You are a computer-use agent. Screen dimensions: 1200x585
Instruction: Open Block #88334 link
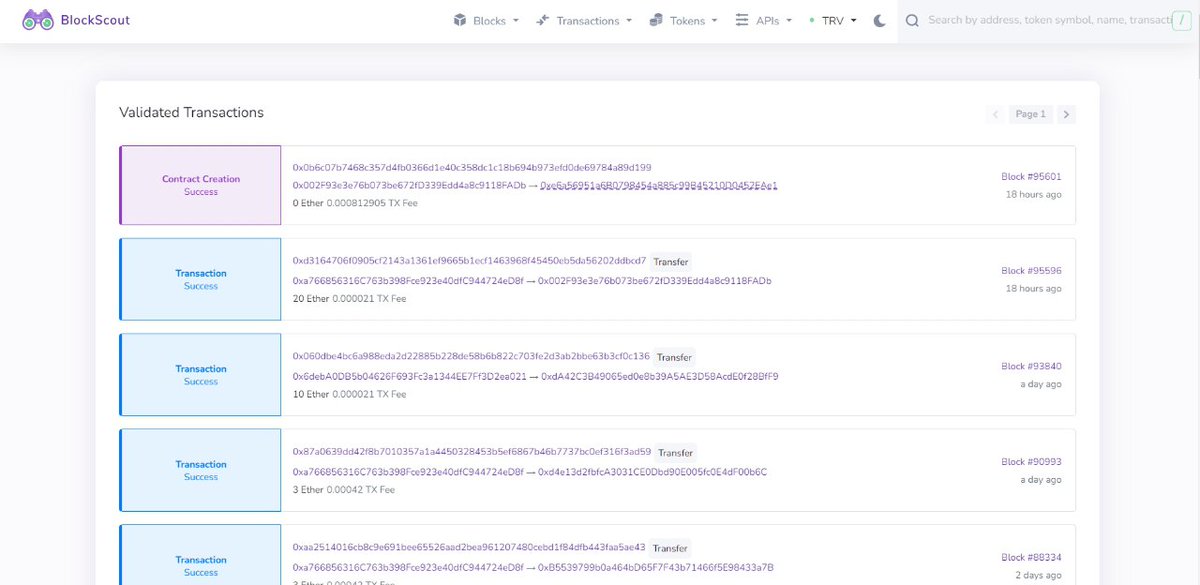(x=1031, y=557)
